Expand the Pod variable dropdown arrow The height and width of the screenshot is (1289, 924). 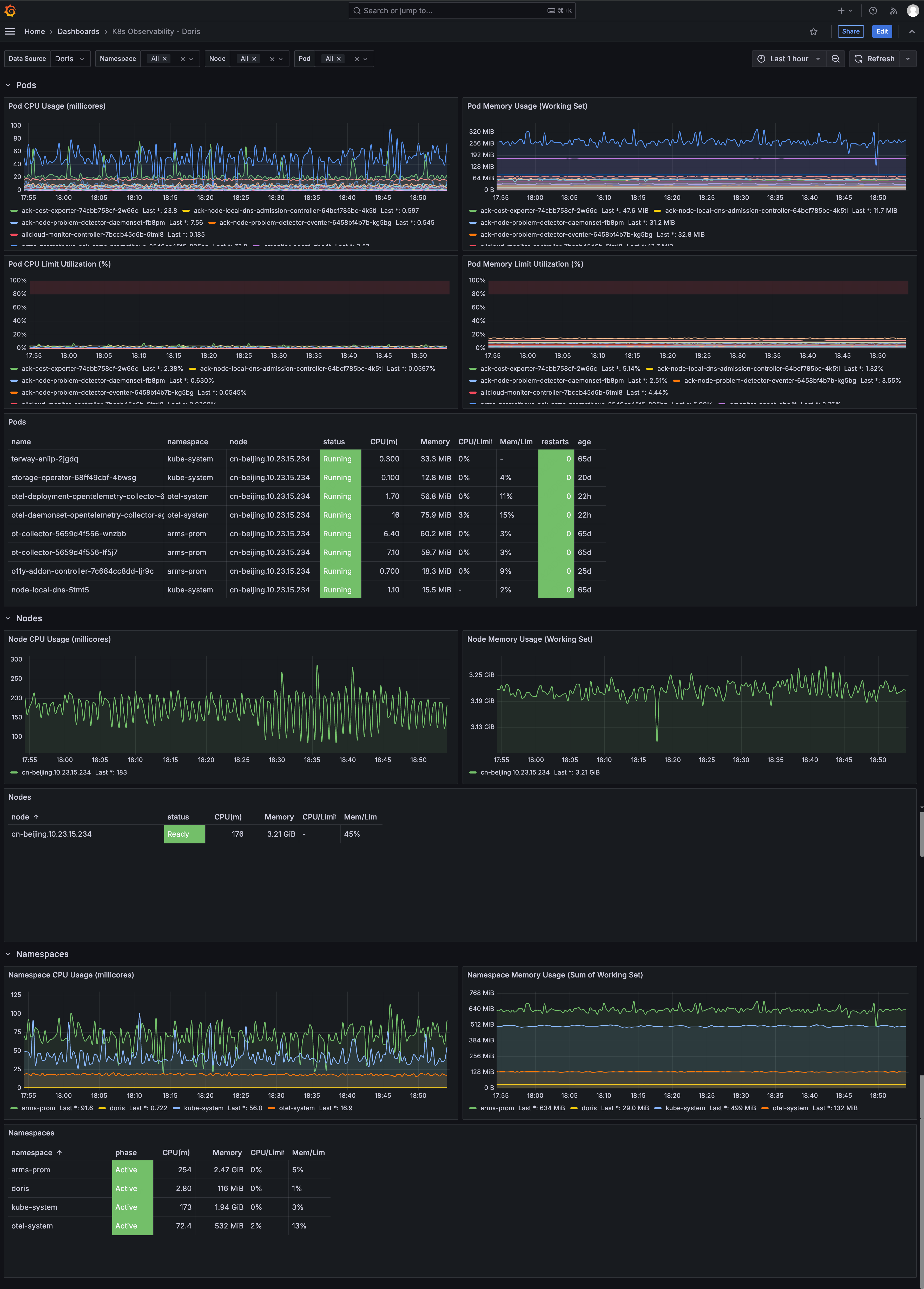click(x=365, y=59)
